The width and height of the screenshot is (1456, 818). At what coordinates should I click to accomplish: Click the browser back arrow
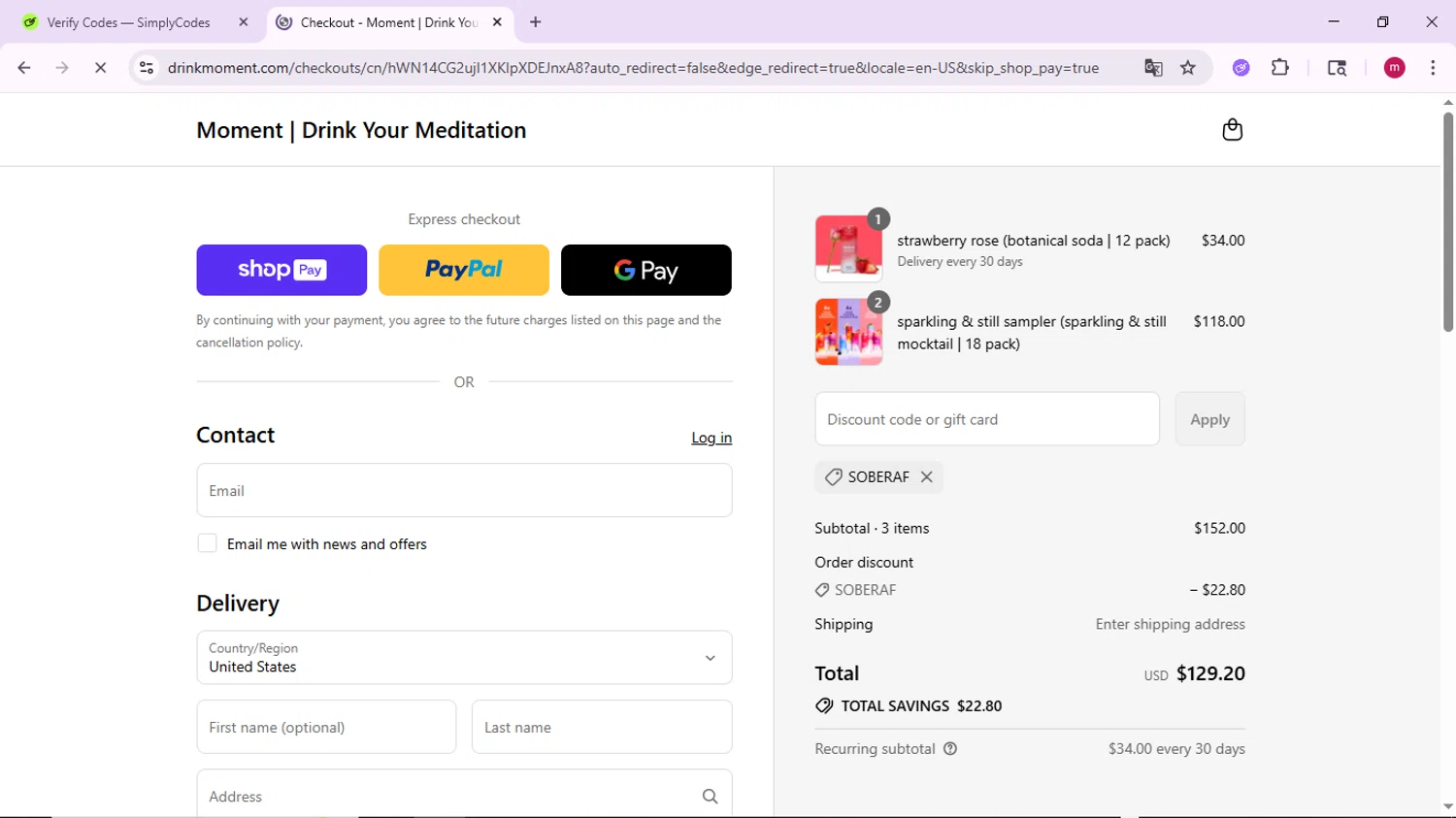[x=24, y=68]
